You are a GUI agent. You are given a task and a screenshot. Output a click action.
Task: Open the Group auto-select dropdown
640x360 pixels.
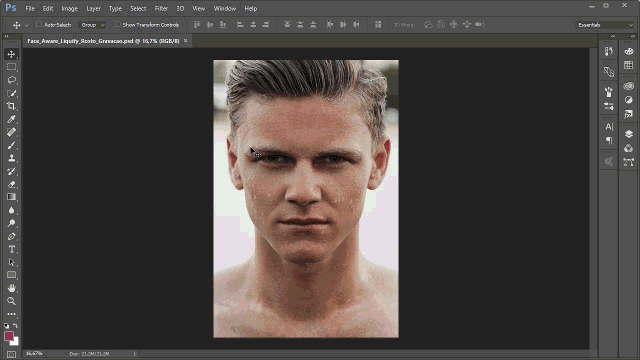[92, 25]
